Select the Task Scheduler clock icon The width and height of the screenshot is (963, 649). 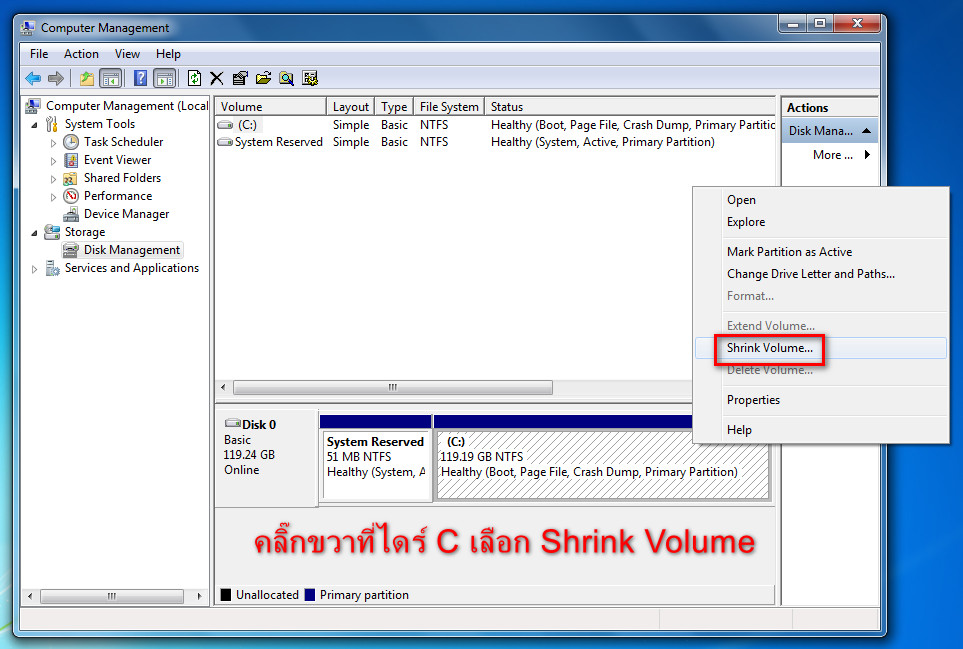pyautogui.click(x=71, y=142)
